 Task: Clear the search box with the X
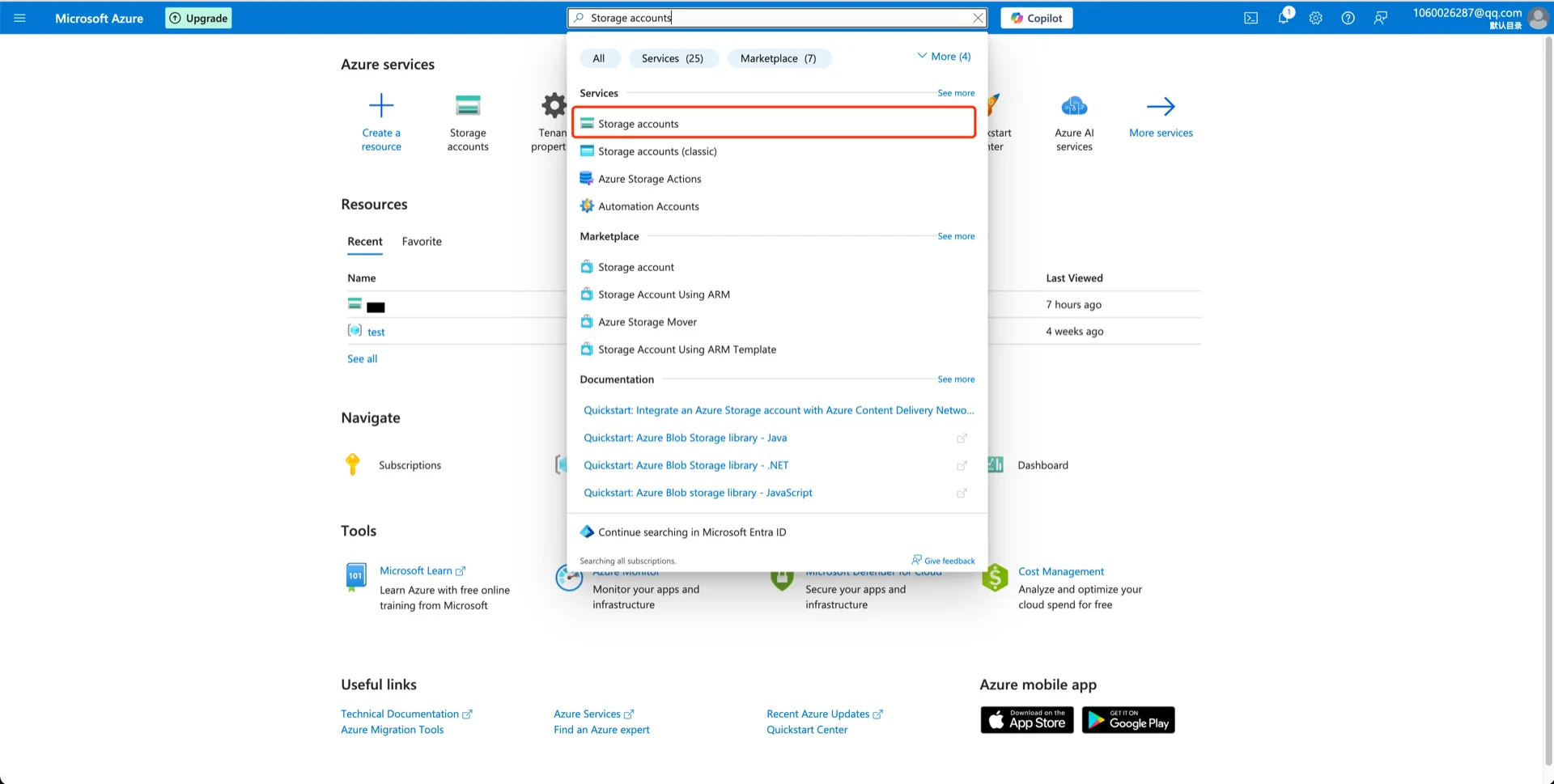click(978, 18)
